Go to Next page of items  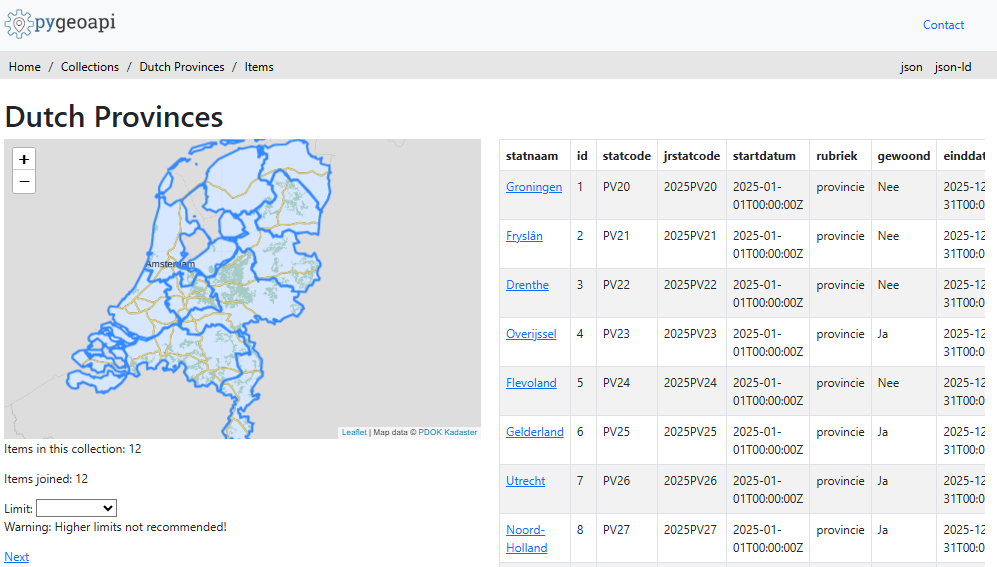(17, 557)
